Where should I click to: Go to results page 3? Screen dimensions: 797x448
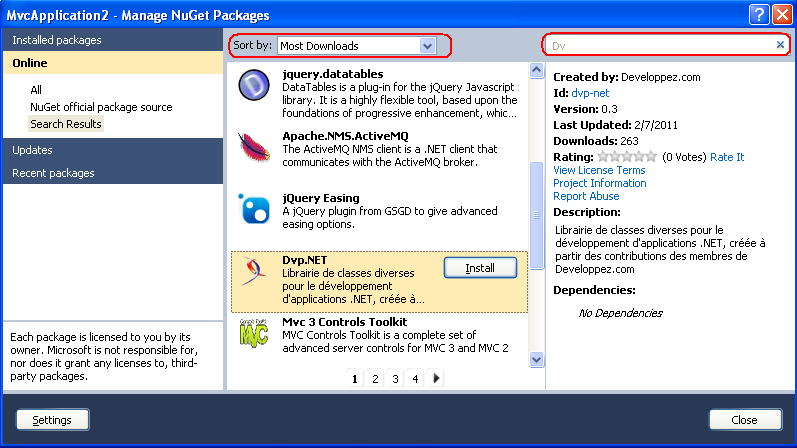coord(395,379)
